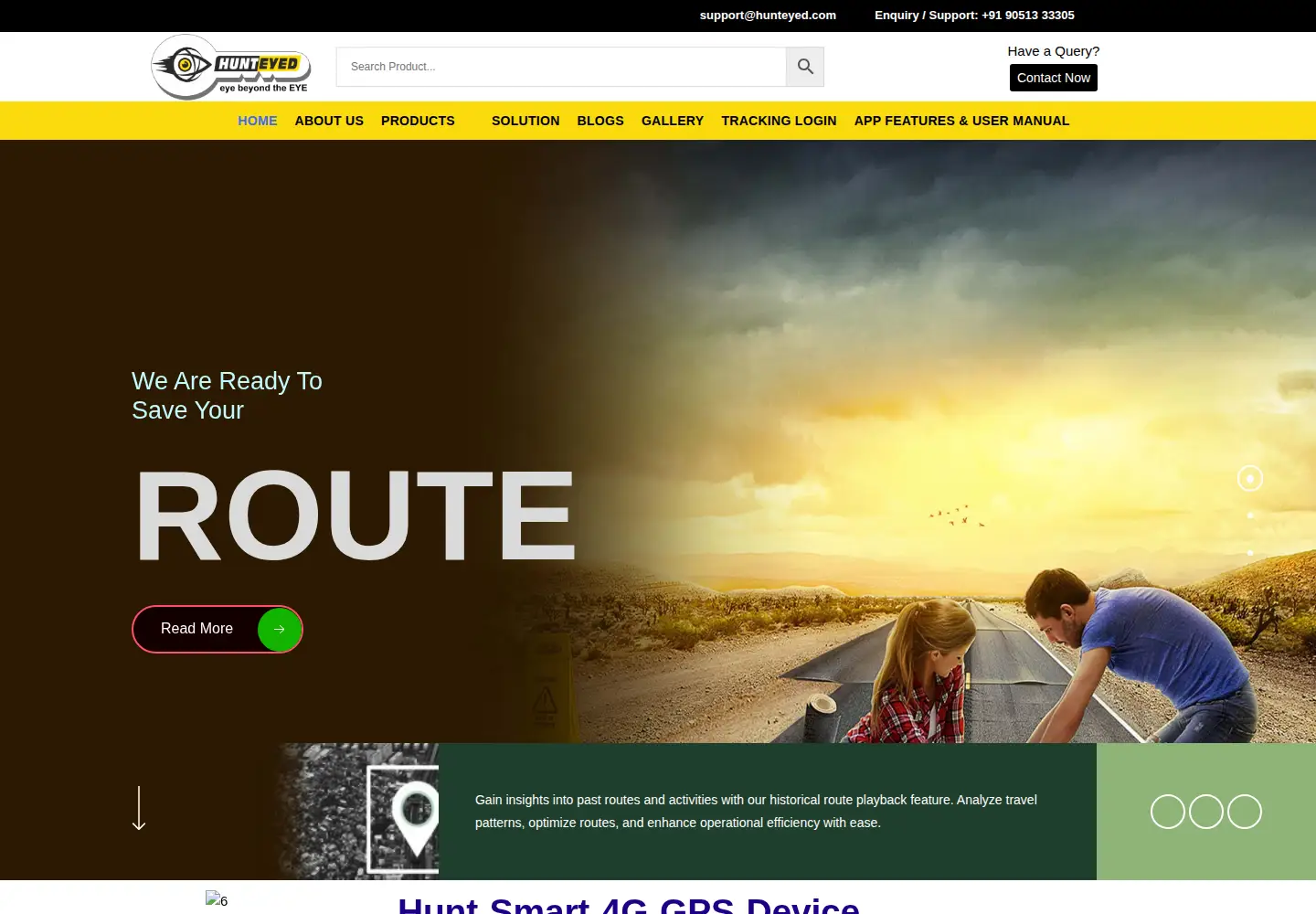
Task: Select the ringed active slide indicator dot
Action: pos(1250,478)
